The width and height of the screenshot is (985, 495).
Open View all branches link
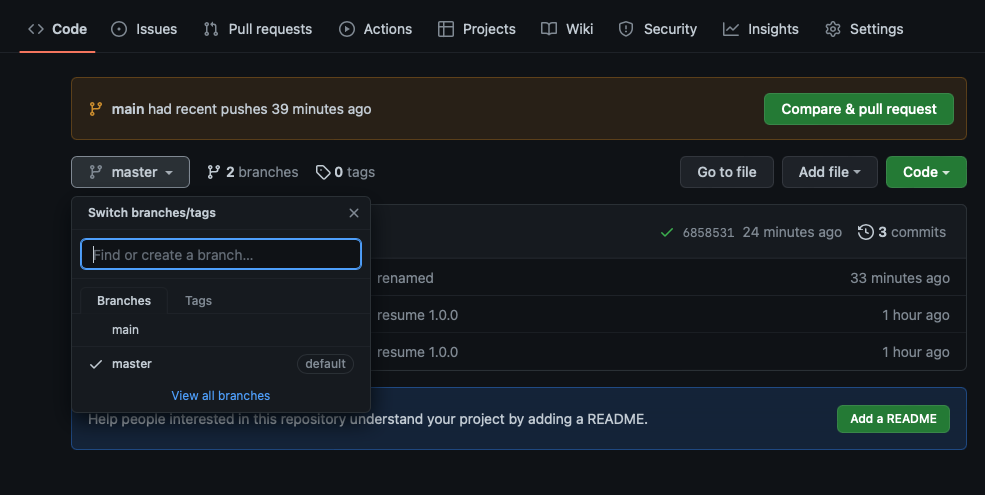[x=220, y=396]
